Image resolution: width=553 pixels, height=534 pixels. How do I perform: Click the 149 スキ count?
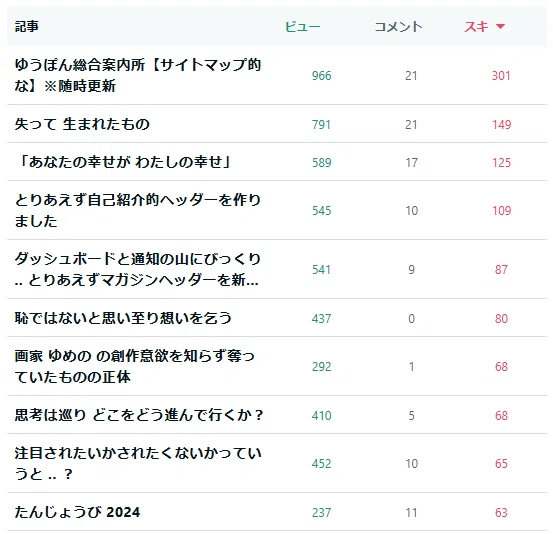[502, 125]
